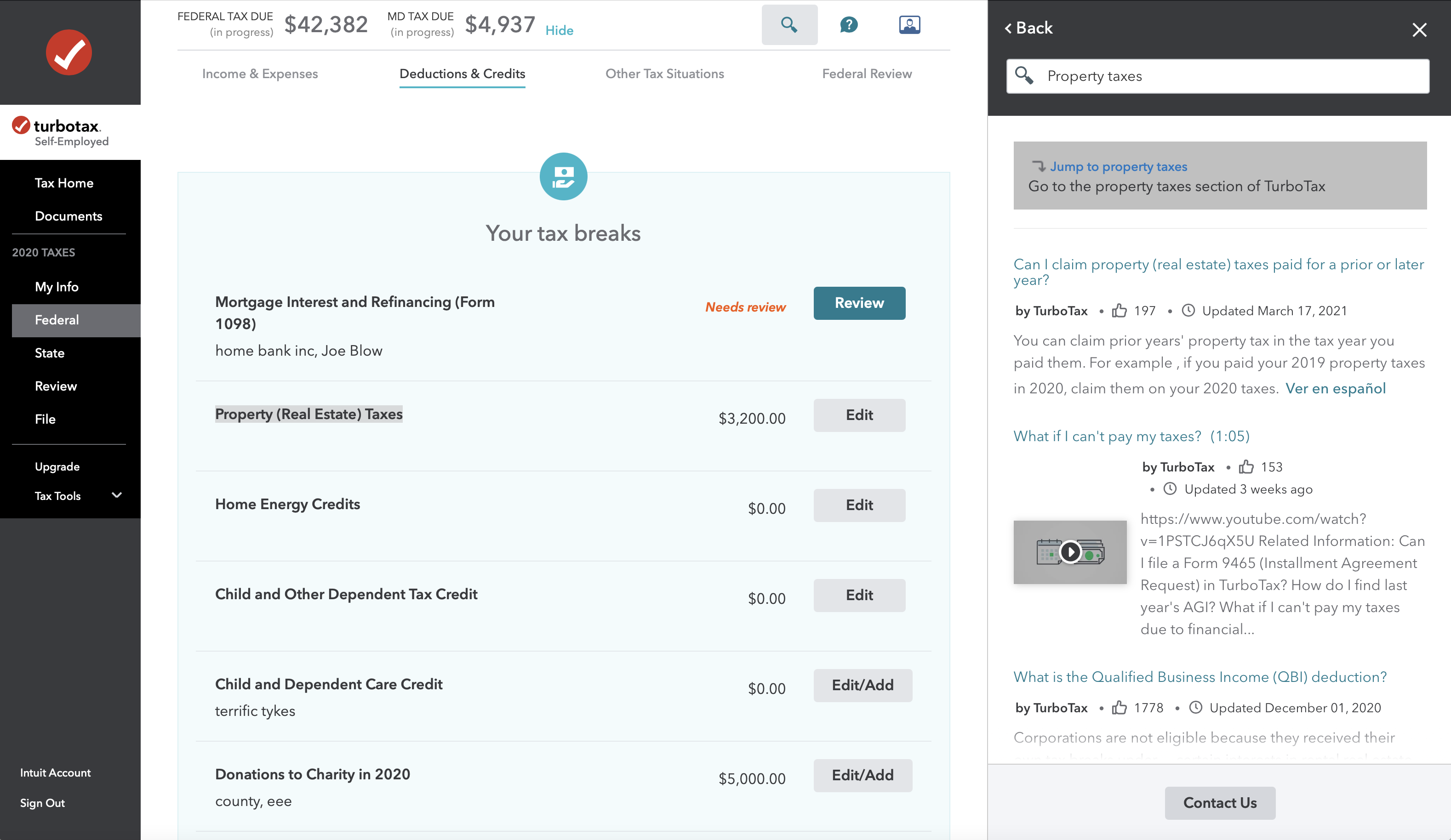1451x840 pixels.
Task: Like the can't pay my taxes video
Action: coord(1246,466)
